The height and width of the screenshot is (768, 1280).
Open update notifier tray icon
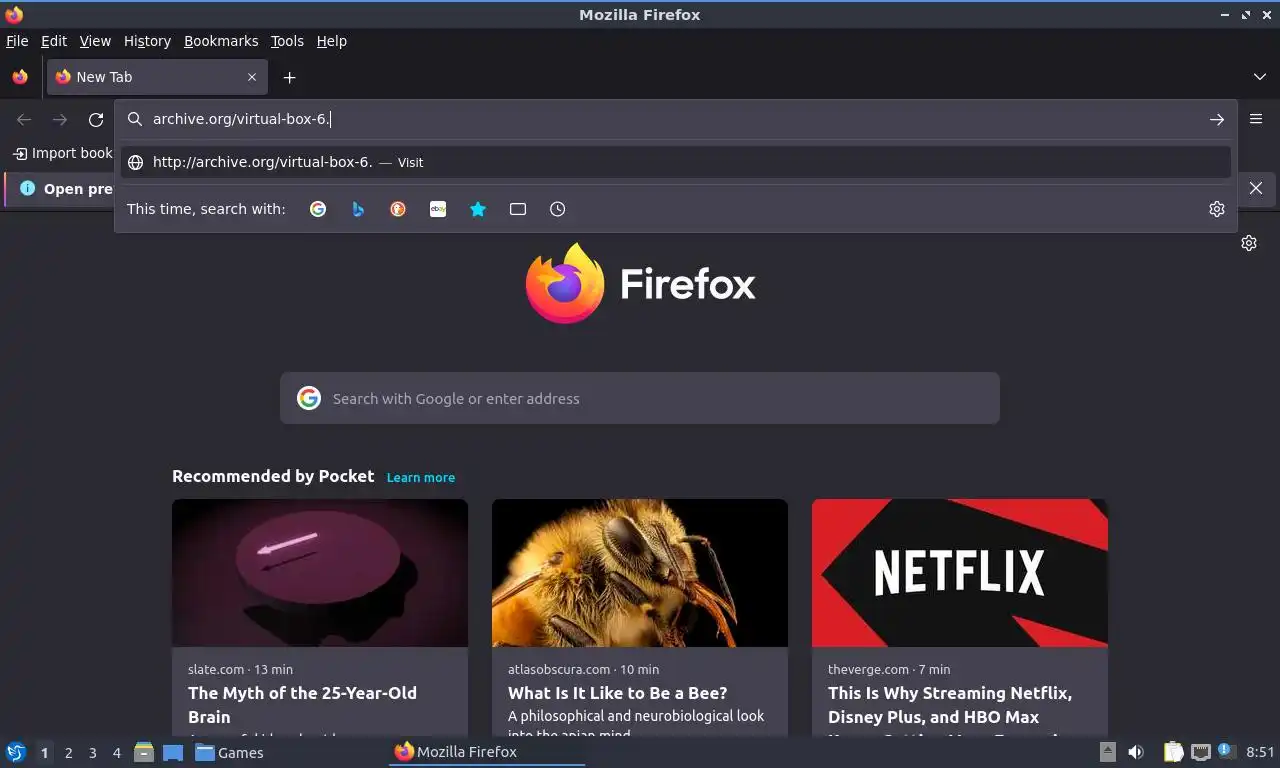tap(1225, 751)
